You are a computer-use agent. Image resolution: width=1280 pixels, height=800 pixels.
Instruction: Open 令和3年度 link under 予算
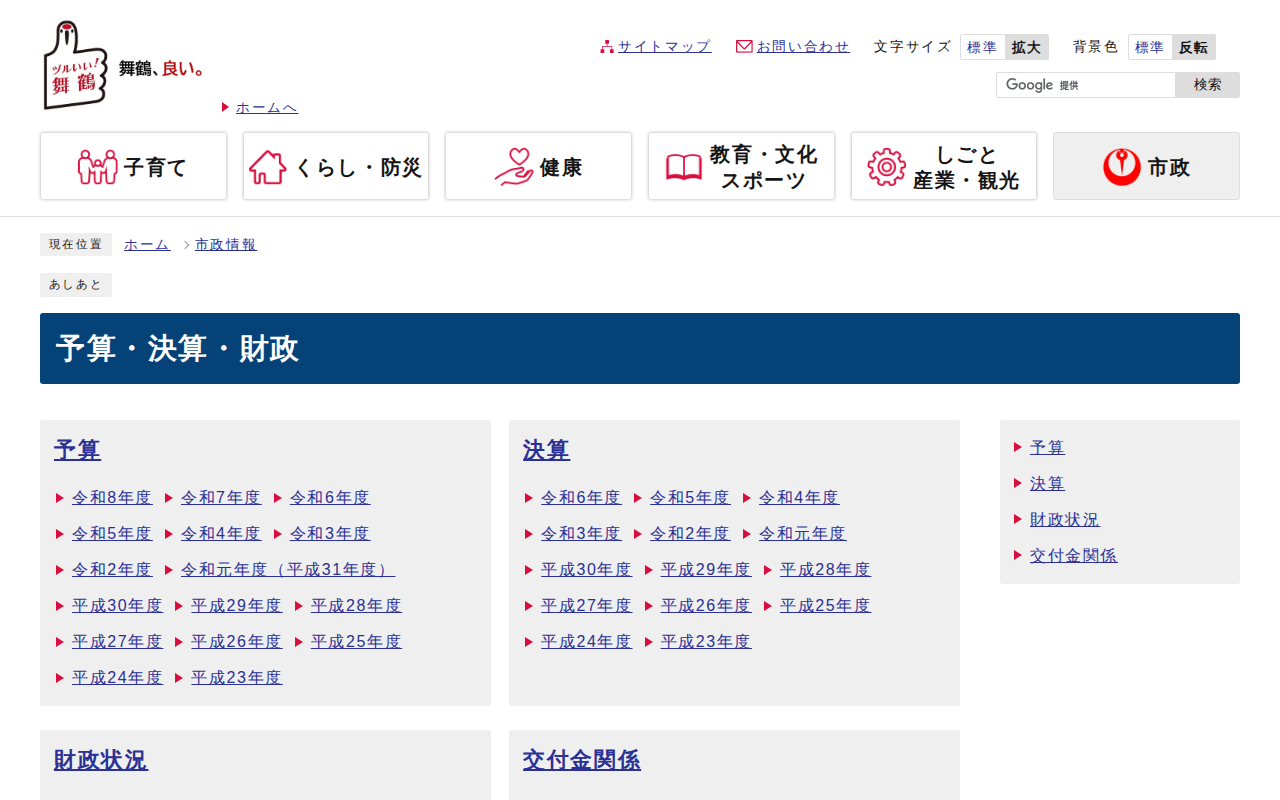(330, 533)
